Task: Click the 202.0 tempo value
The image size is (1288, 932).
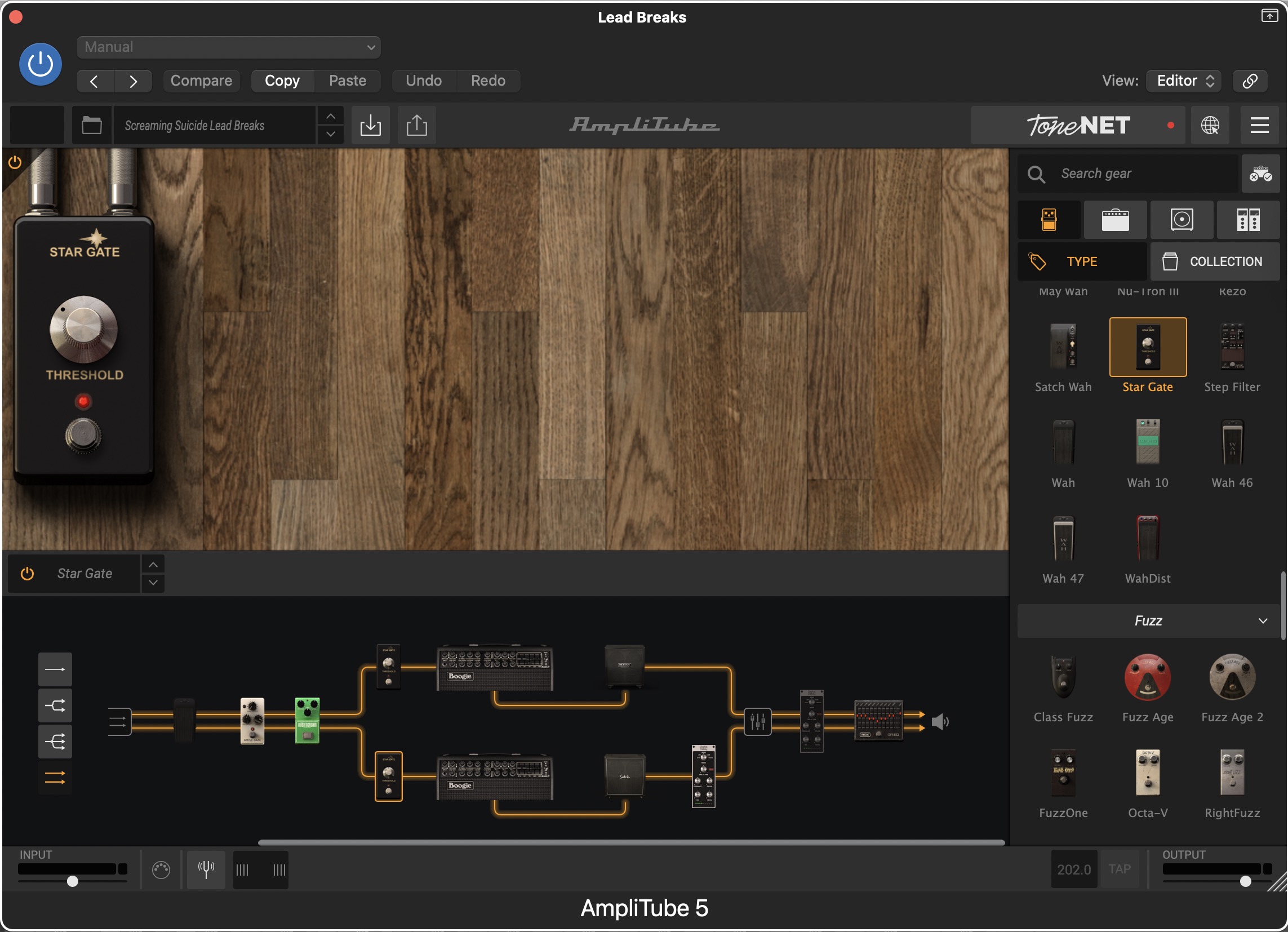Action: (1074, 869)
